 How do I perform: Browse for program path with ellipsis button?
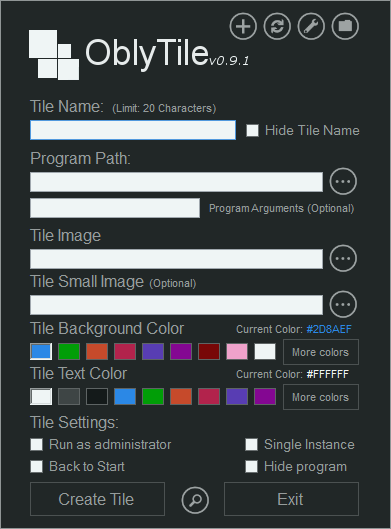[x=343, y=182]
